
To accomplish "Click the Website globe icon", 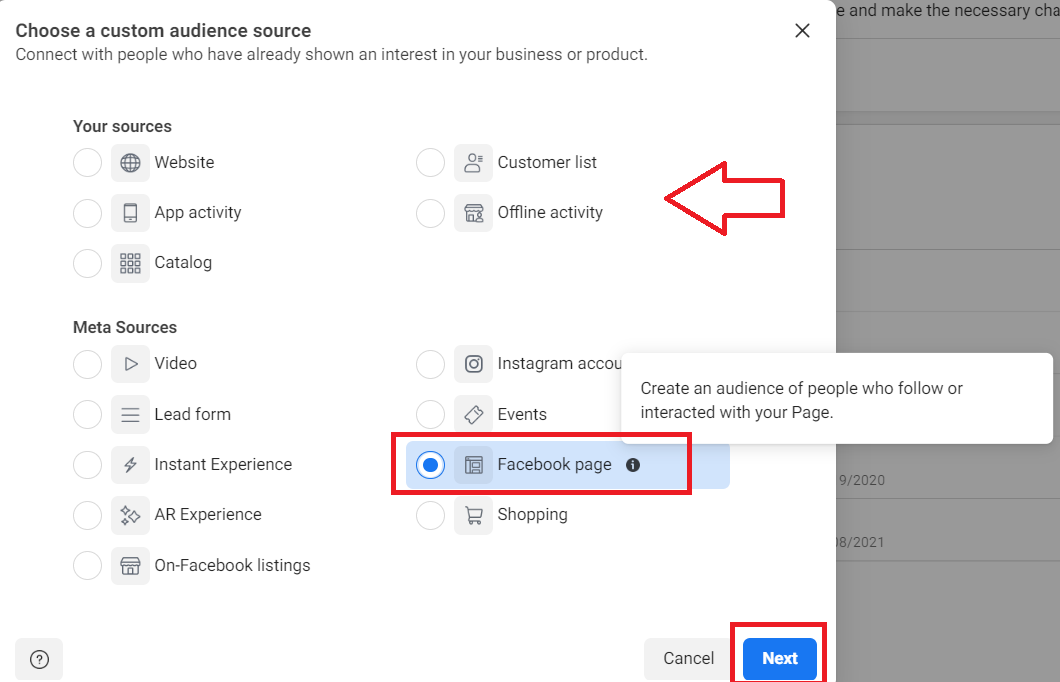I will pyautogui.click(x=130, y=163).
